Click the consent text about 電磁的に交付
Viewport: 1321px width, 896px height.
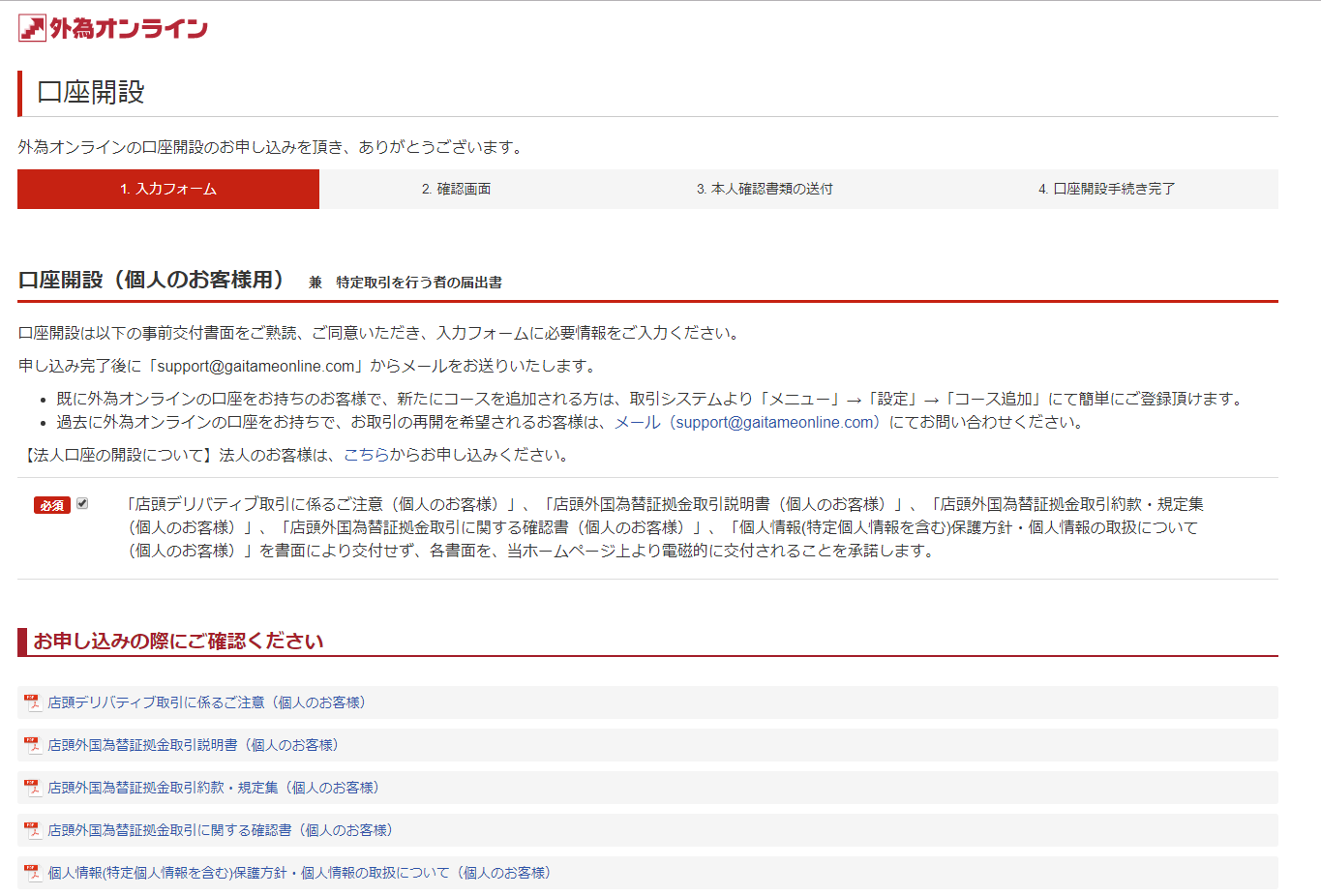[664, 527]
